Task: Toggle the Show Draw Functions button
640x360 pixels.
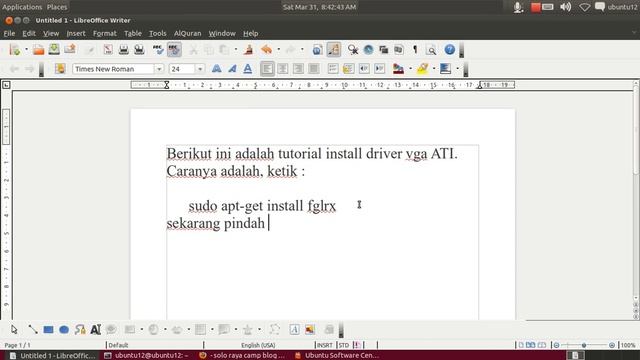Action: [333, 50]
